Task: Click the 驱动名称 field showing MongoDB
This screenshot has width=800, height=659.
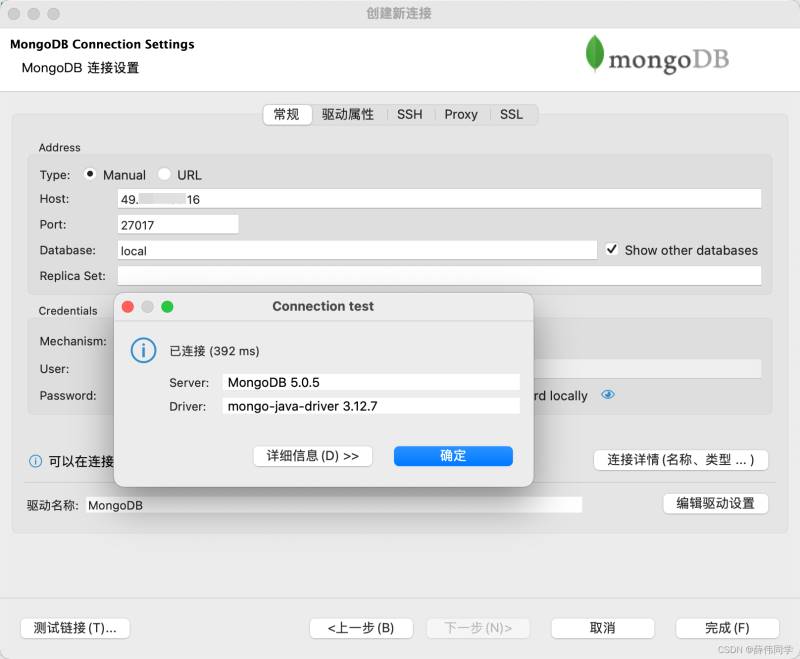Action: 334,505
